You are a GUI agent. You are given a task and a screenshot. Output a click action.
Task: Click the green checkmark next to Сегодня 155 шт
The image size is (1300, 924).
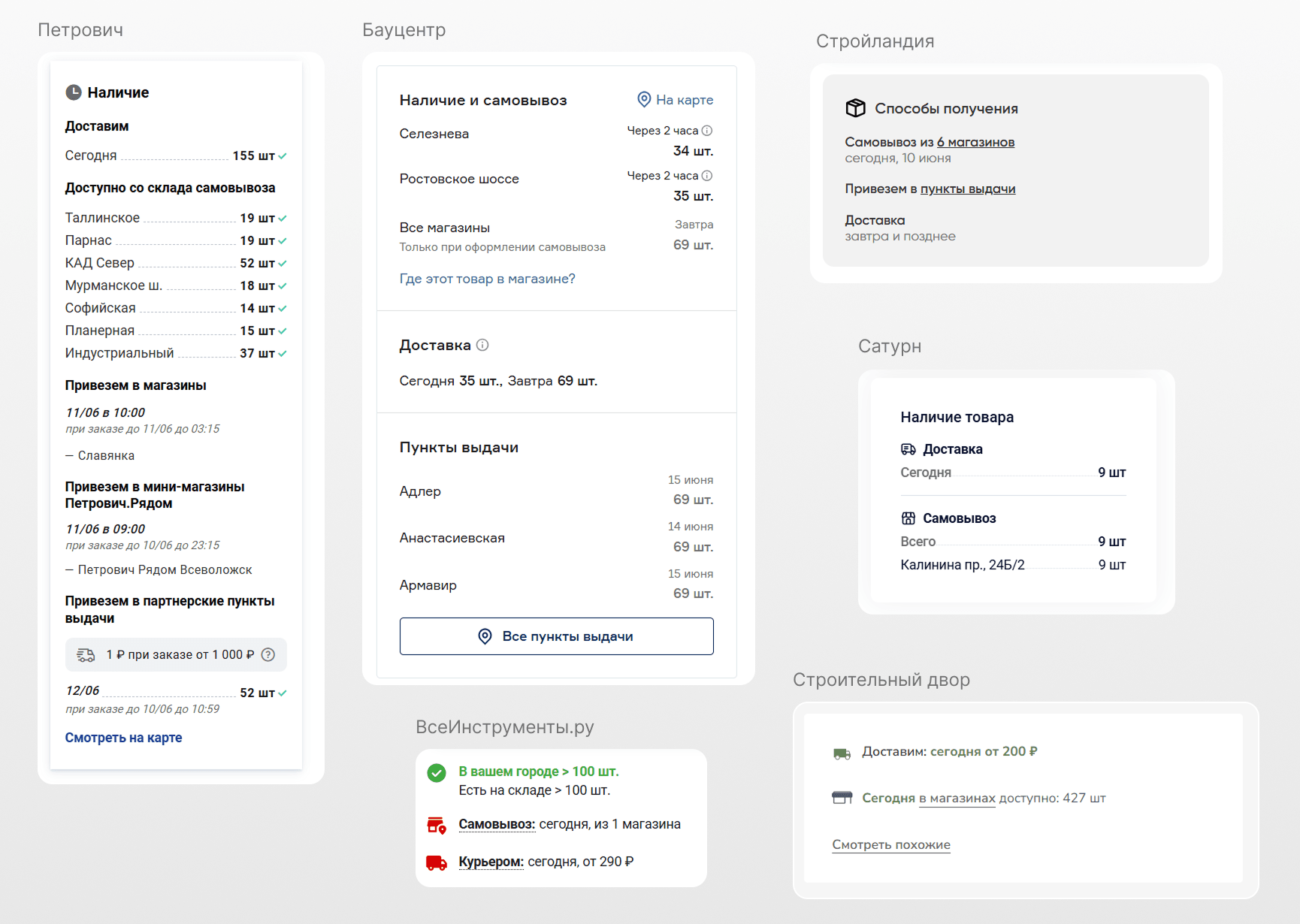coord(283,156)
